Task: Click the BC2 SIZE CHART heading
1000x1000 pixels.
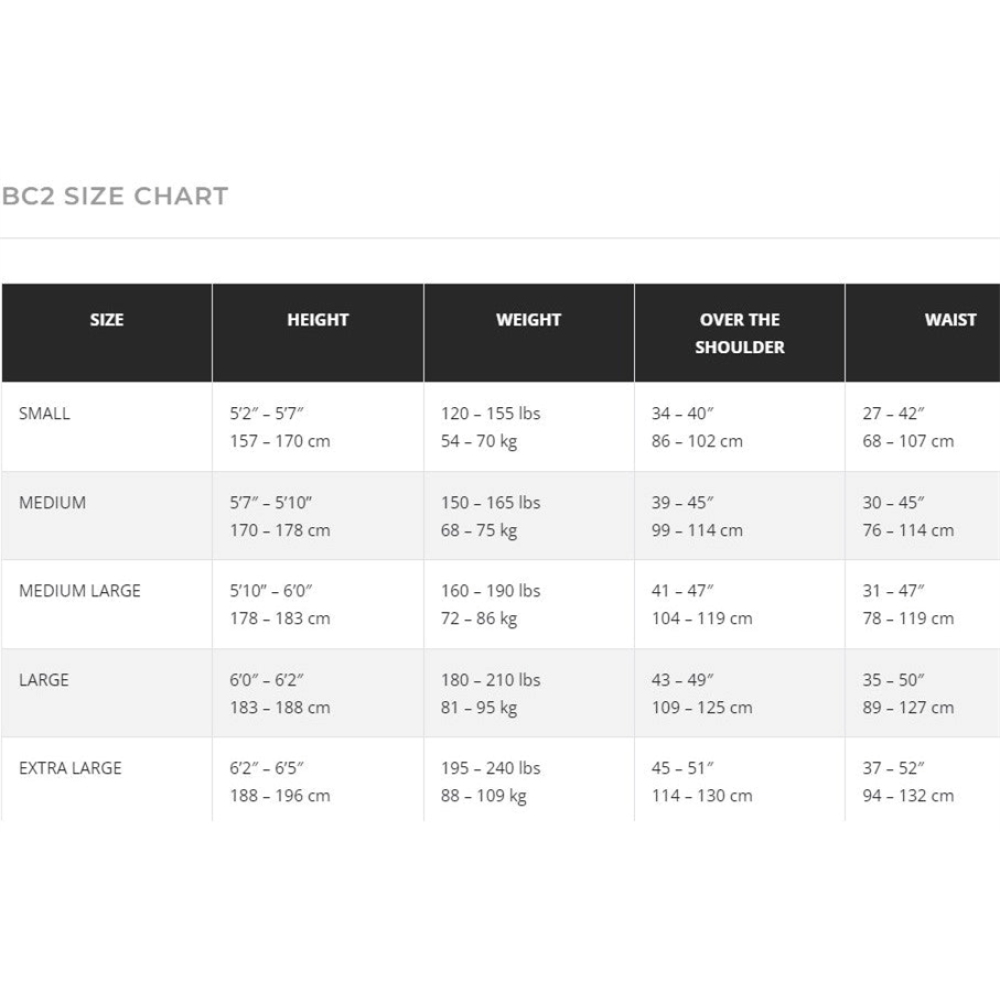Action: click(x=115, y=196)
